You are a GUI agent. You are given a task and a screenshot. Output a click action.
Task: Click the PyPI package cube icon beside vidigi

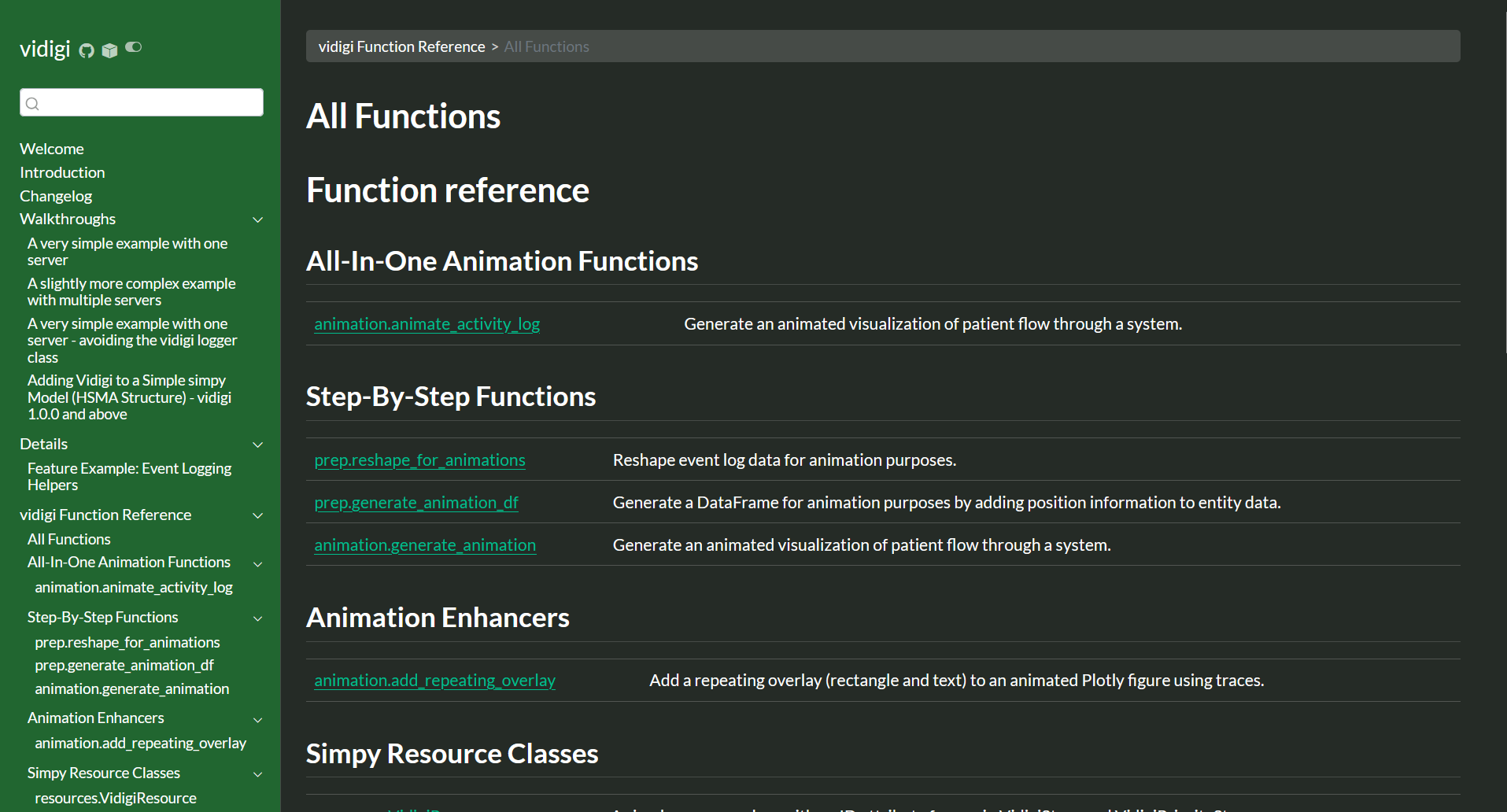click(109, 50)
